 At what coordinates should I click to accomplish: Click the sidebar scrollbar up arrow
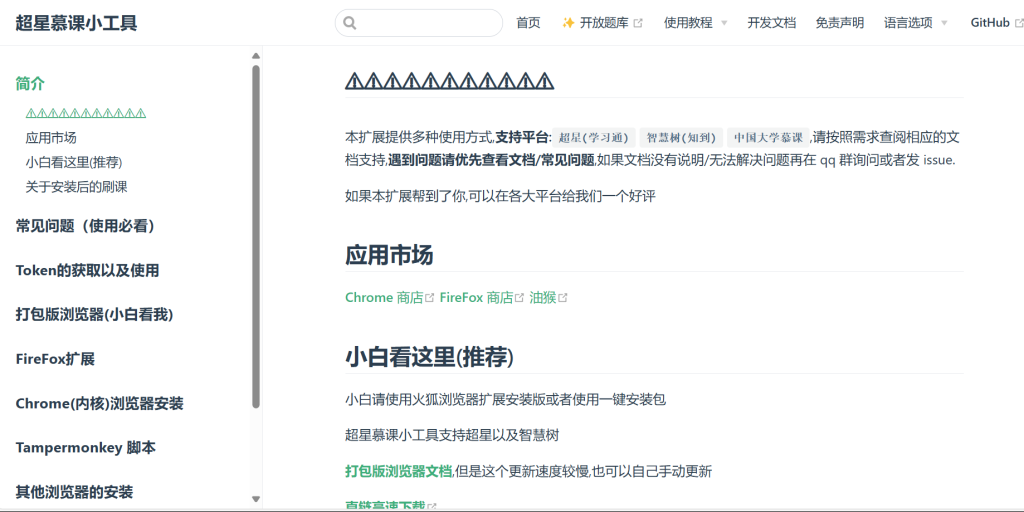tap(256, 56)
